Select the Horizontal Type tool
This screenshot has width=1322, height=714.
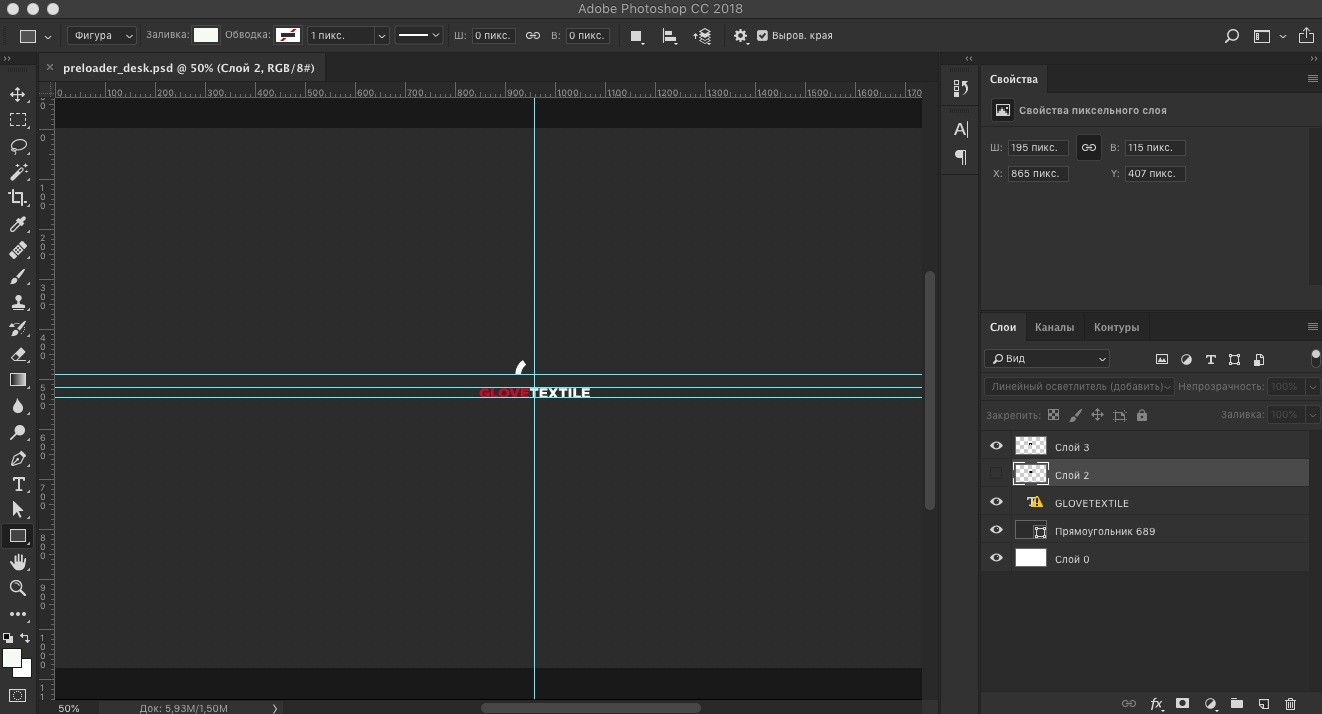point(18,484)
